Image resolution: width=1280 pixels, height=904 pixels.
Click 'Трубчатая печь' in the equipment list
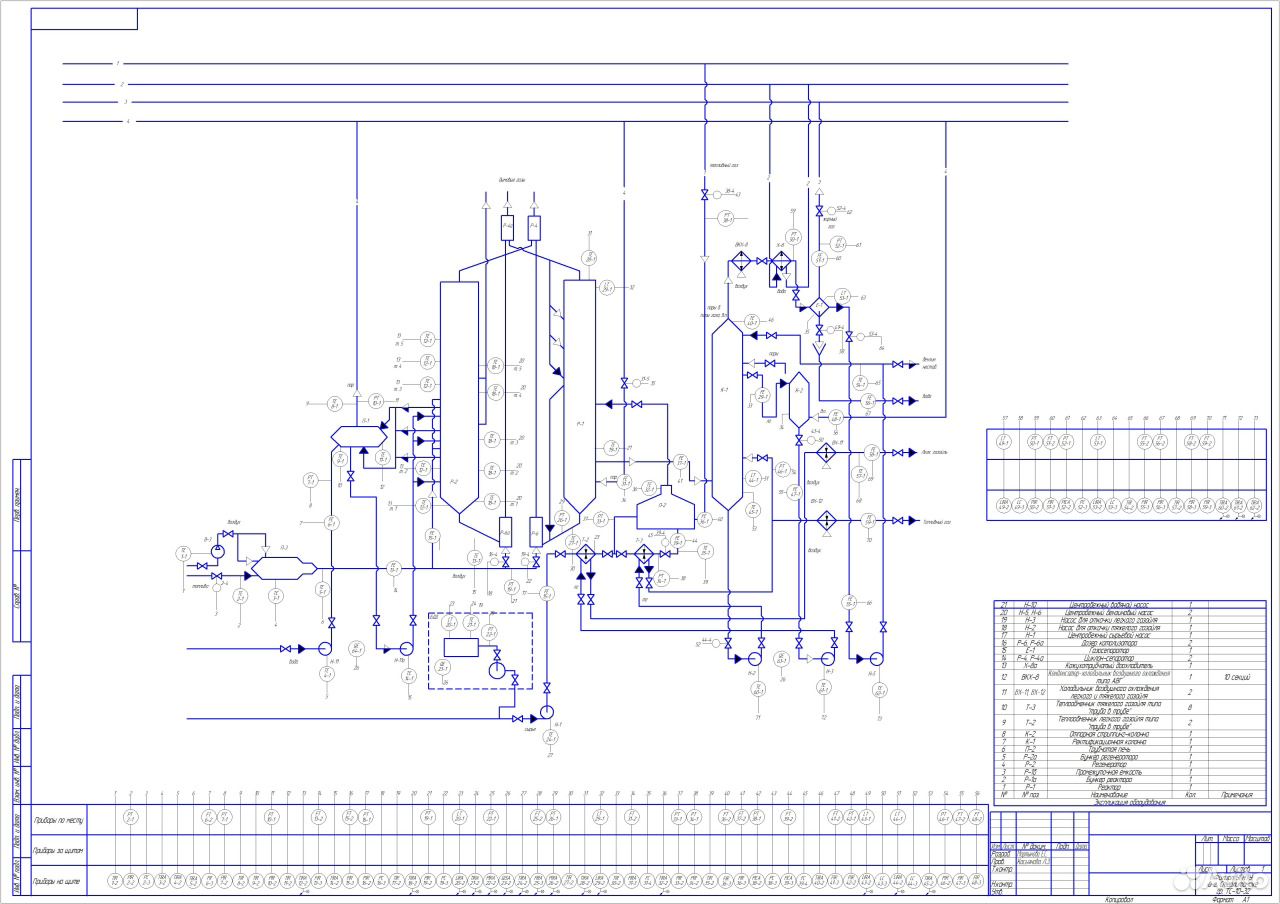(1109, 749)
